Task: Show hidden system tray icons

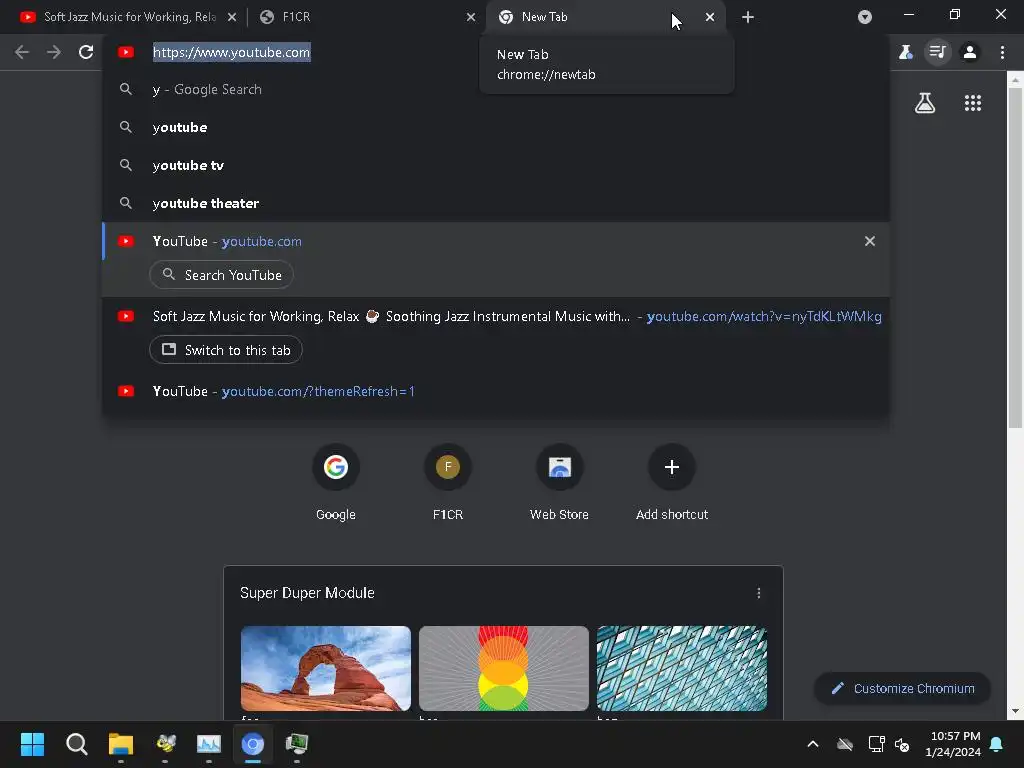Action: point(813,744)
